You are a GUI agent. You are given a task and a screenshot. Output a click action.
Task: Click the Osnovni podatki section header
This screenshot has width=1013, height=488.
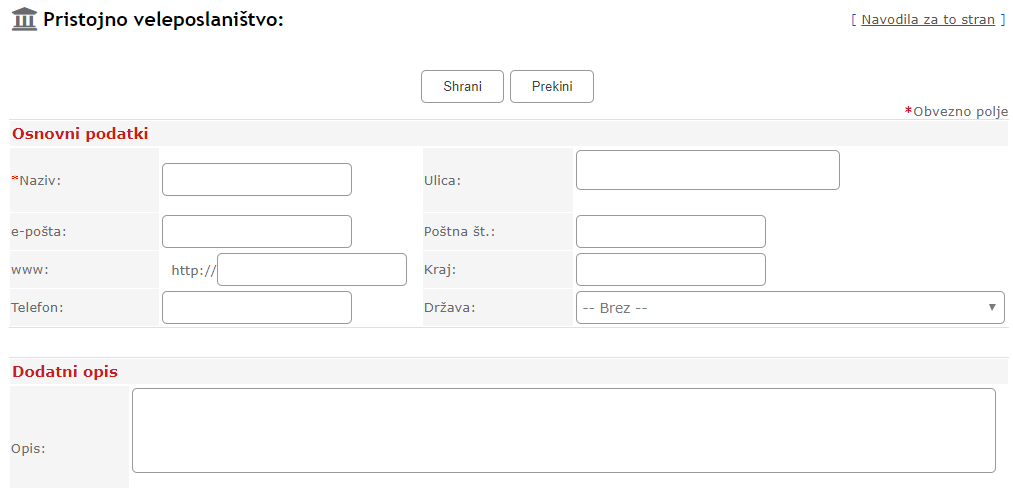tap(80, 134)
